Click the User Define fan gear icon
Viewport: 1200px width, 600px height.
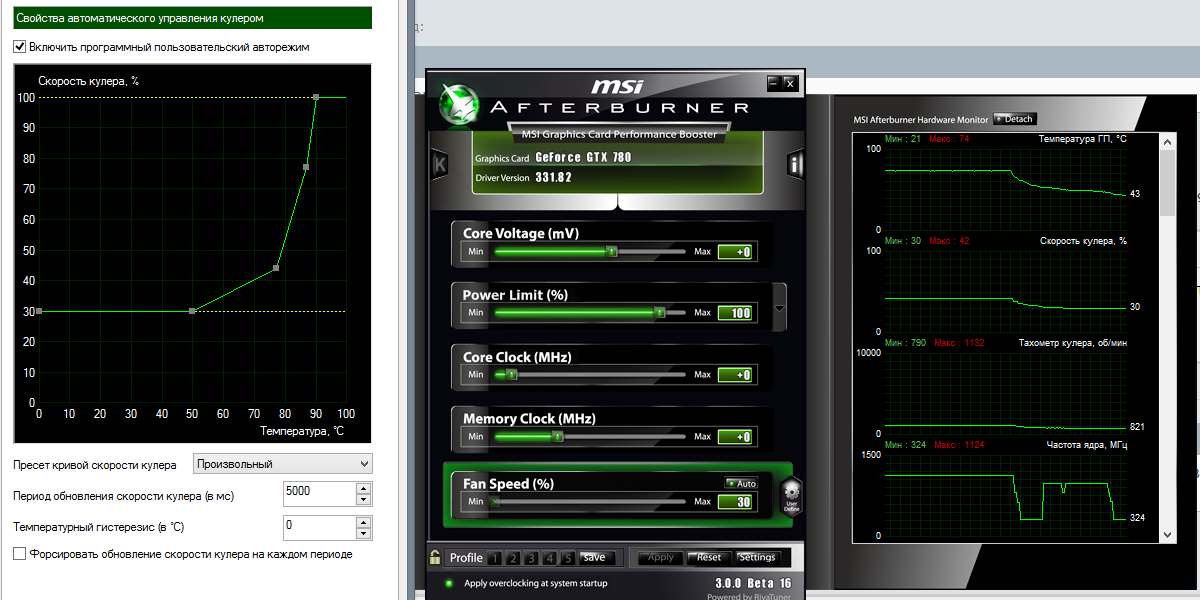pos(791,495)
